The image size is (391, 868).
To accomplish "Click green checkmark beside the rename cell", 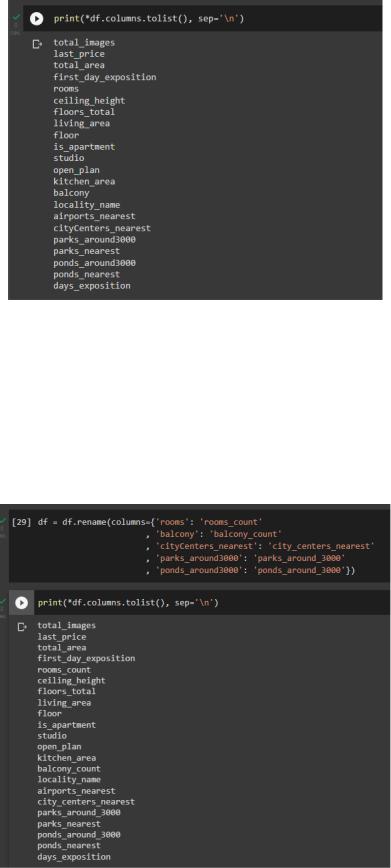I will pos(2,521).
